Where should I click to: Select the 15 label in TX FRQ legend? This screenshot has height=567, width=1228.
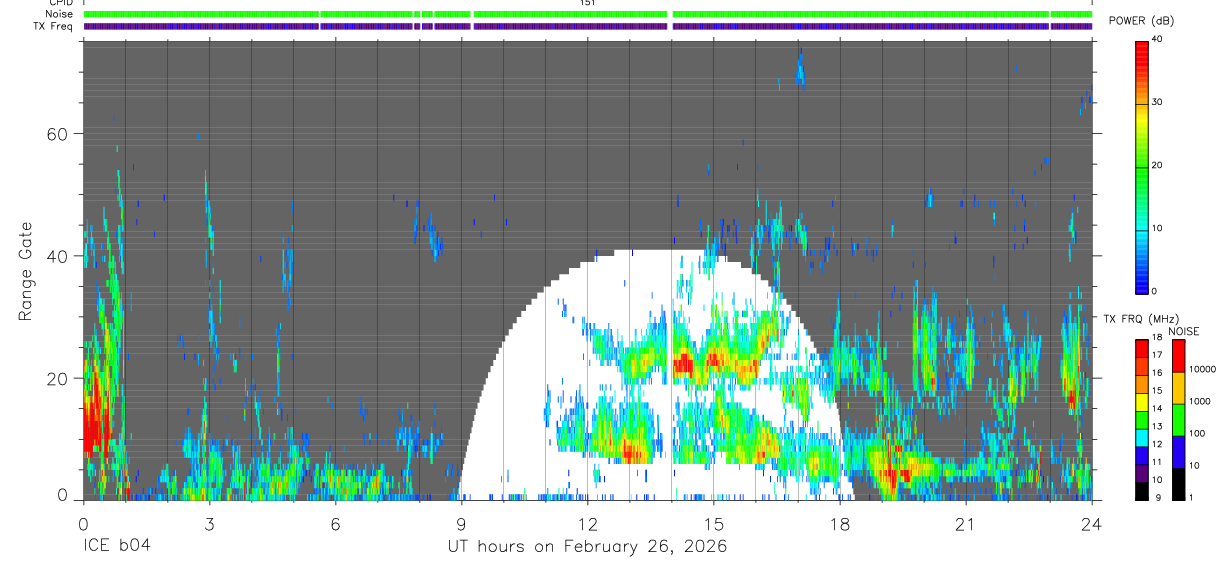click(x=1157, y=391)
